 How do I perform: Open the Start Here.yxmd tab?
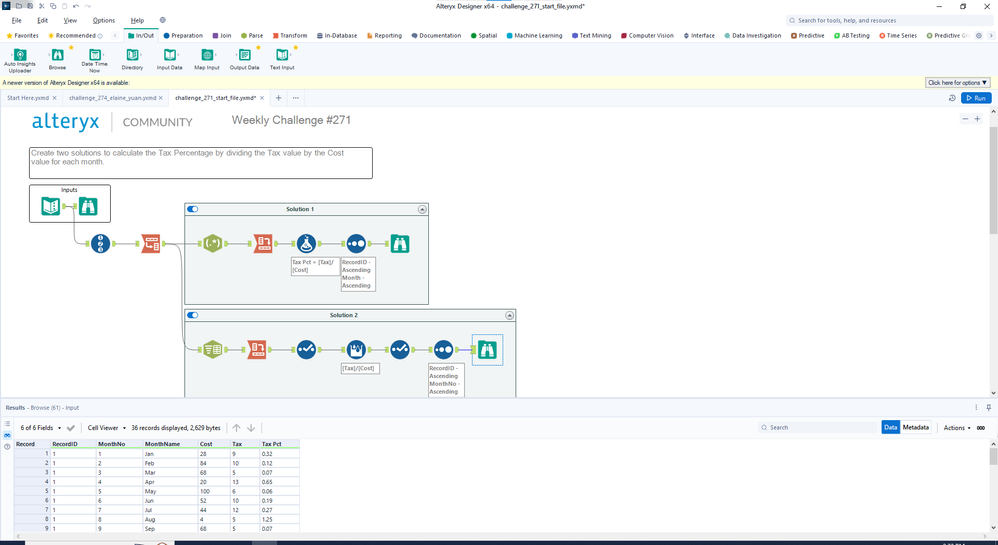[x=28, y=98]
